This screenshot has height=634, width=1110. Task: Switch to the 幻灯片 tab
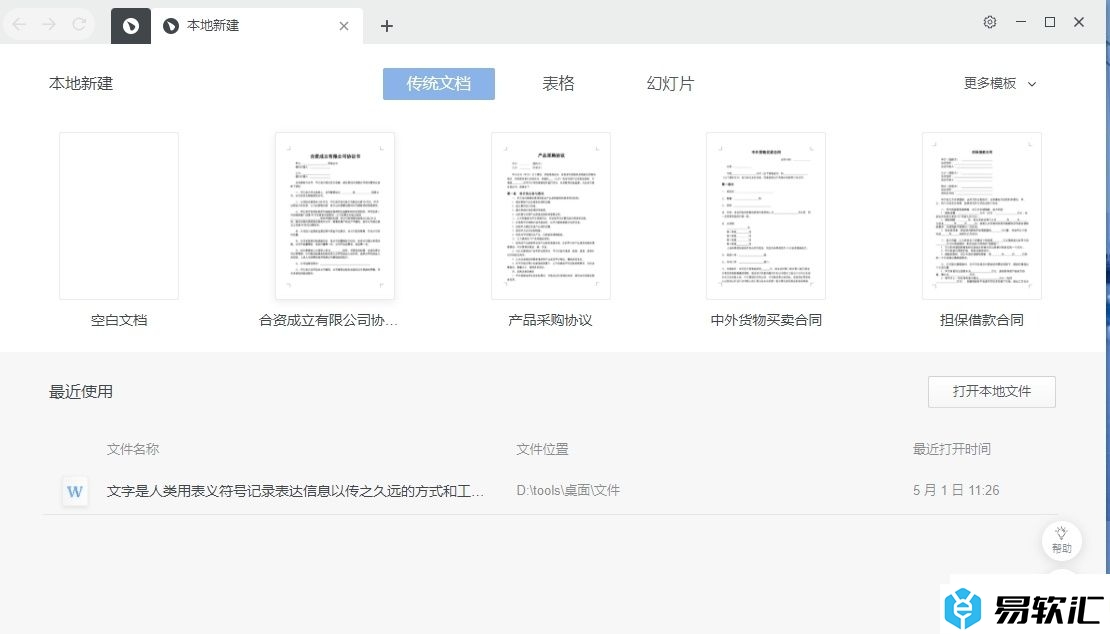click(670, 84)
